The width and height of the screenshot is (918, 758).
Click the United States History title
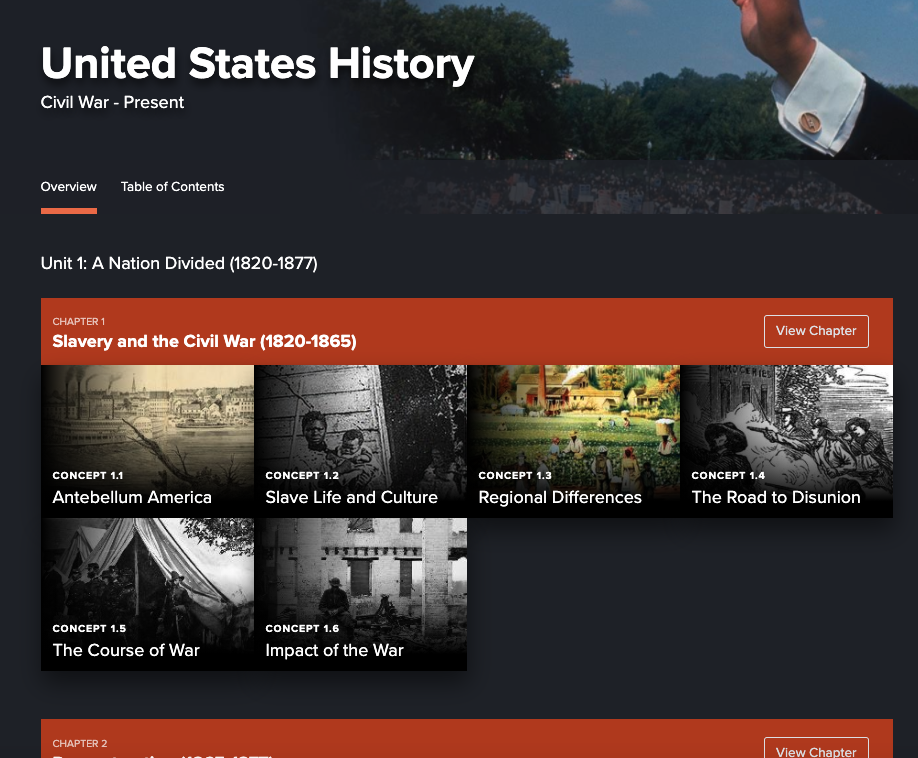258,64
